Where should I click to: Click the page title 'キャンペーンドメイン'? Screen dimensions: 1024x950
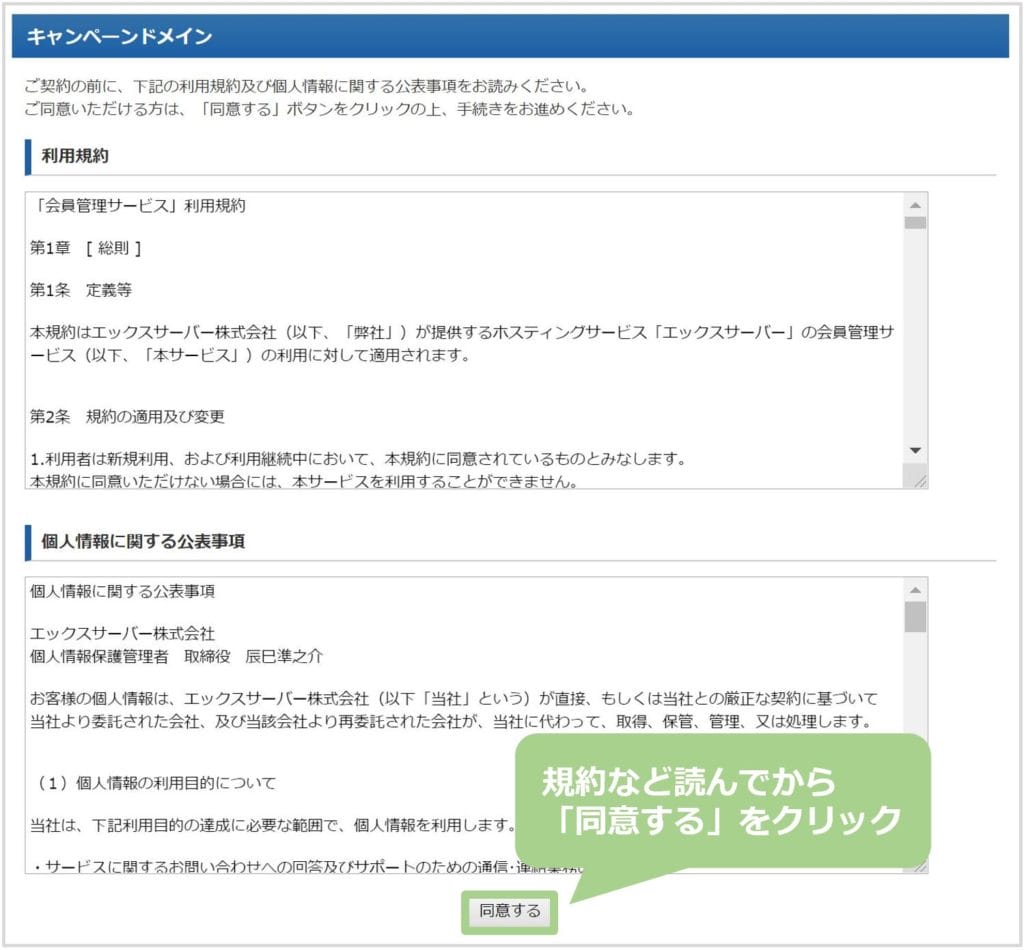(120, 37)
